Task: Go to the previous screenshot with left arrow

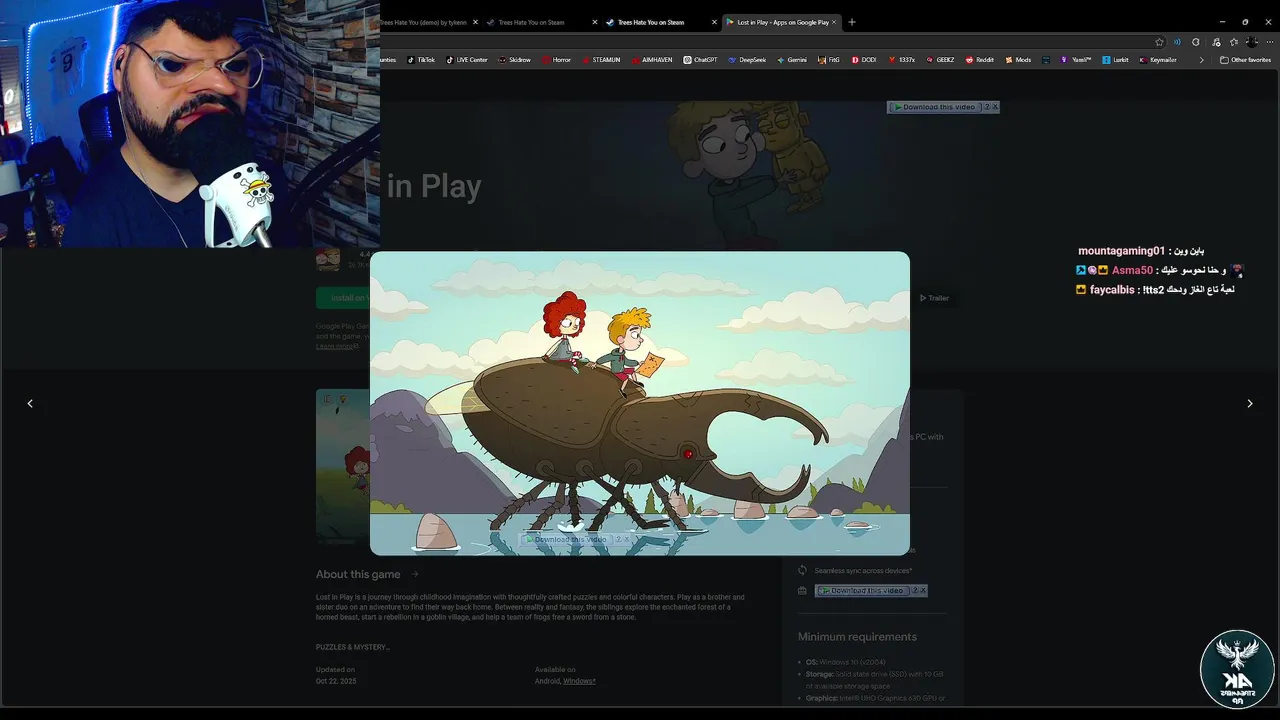Action: click(30, 403)
